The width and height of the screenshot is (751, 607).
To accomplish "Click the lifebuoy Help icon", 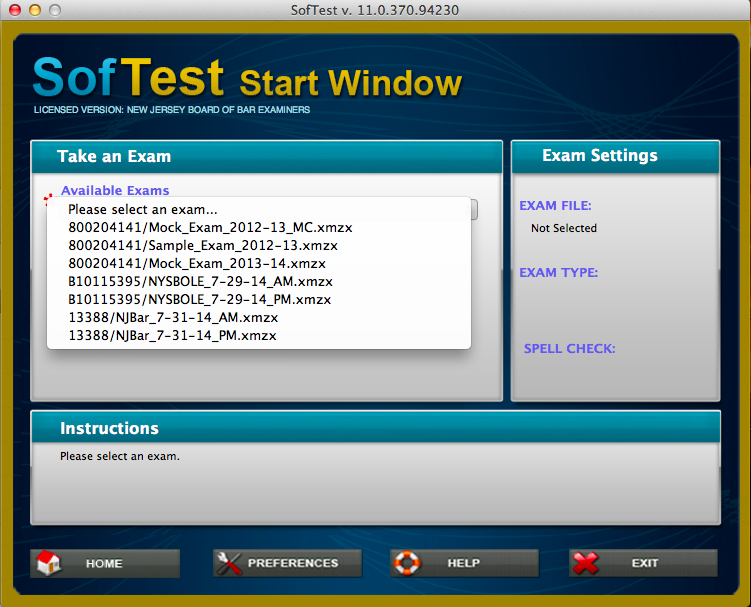I will (x=407, y=563).
